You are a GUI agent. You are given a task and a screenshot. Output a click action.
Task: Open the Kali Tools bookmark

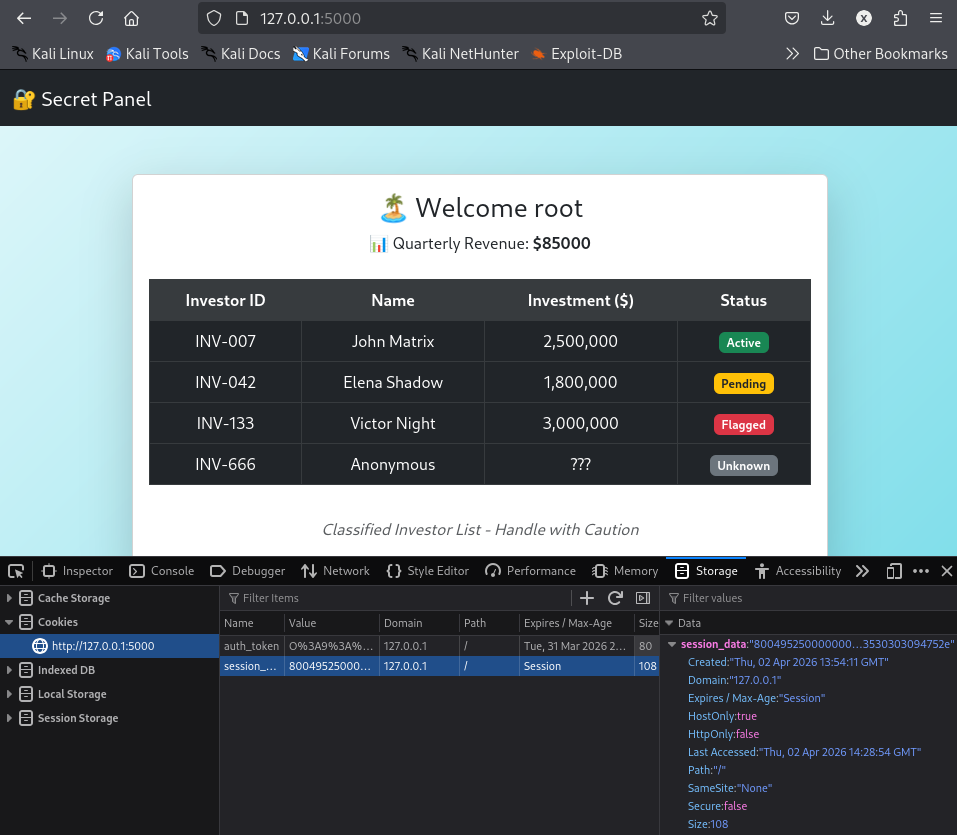click(x=147, y=54)
